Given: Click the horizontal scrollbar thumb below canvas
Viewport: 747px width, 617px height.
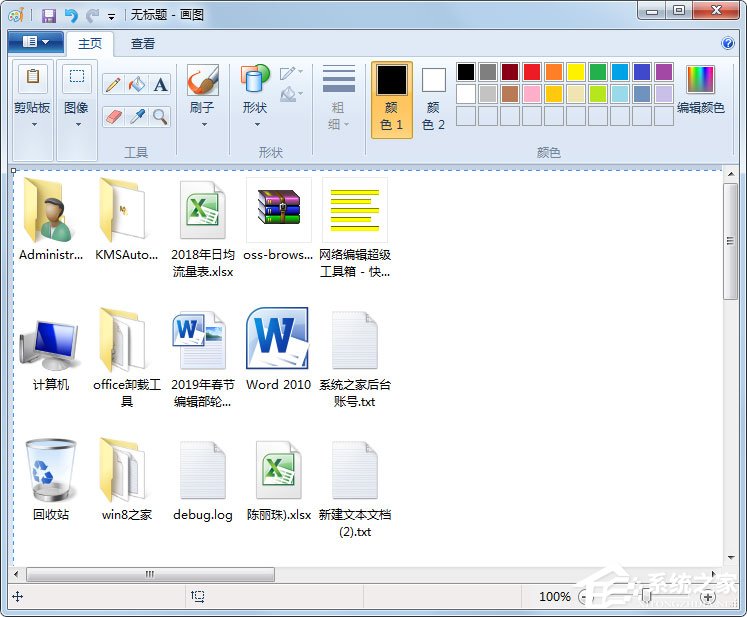Looking at the screenshot, I should [150, 574].
